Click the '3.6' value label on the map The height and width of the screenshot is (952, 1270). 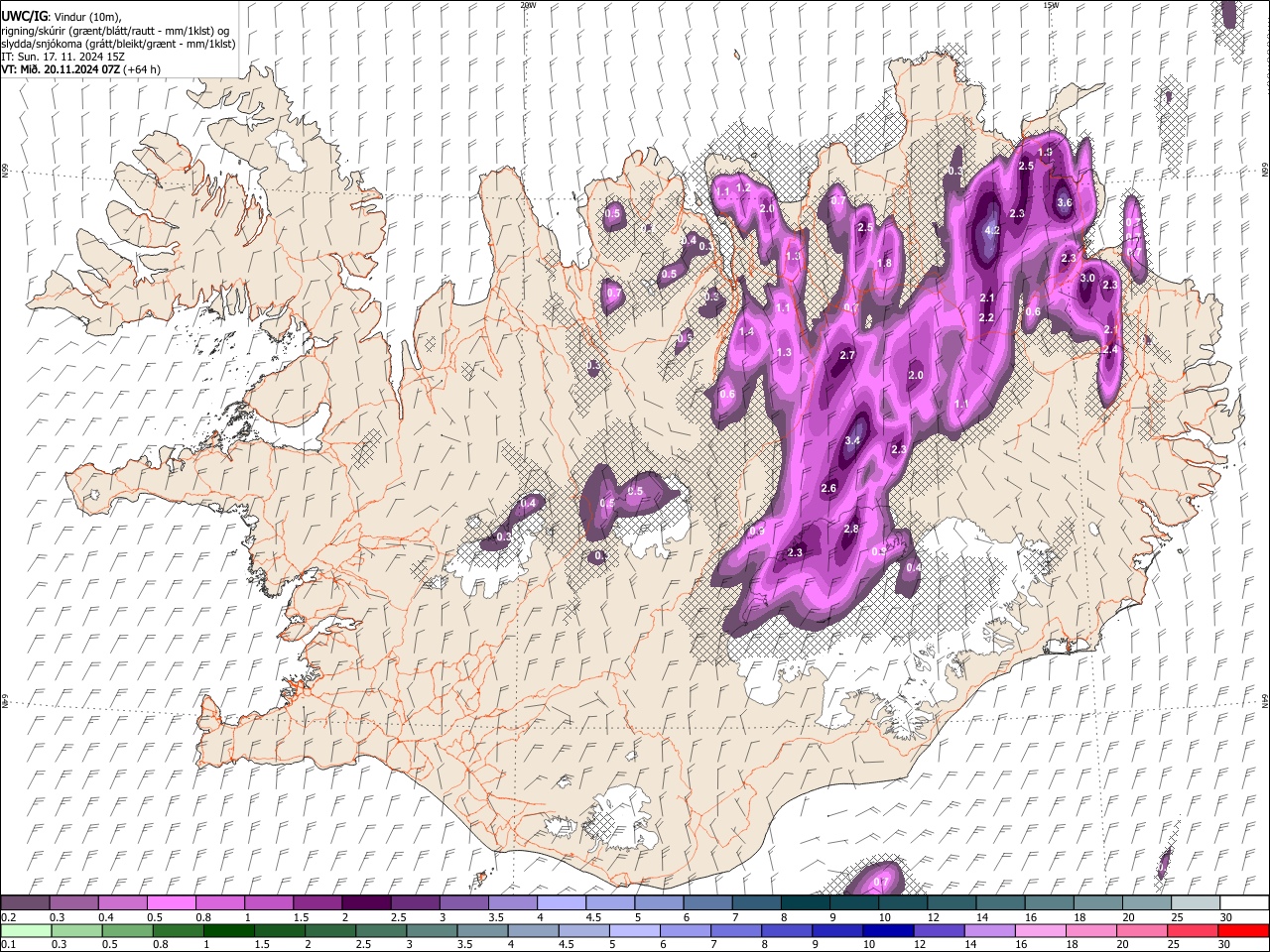pos(1065,202)
